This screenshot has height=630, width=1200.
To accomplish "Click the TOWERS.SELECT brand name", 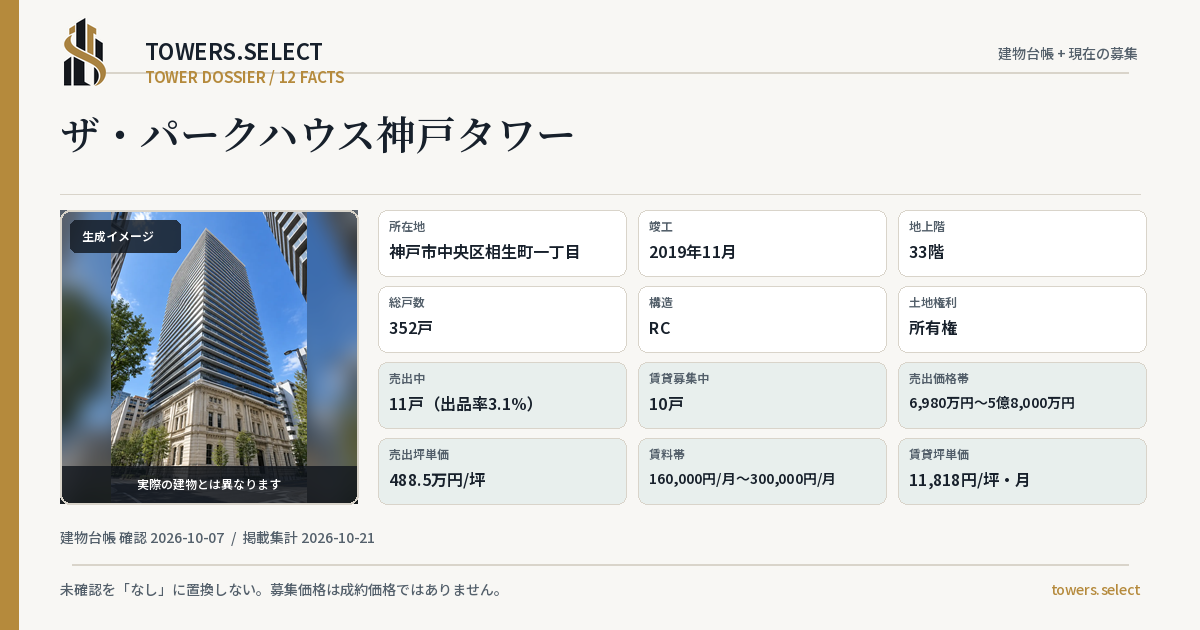I will coord(234,52).
